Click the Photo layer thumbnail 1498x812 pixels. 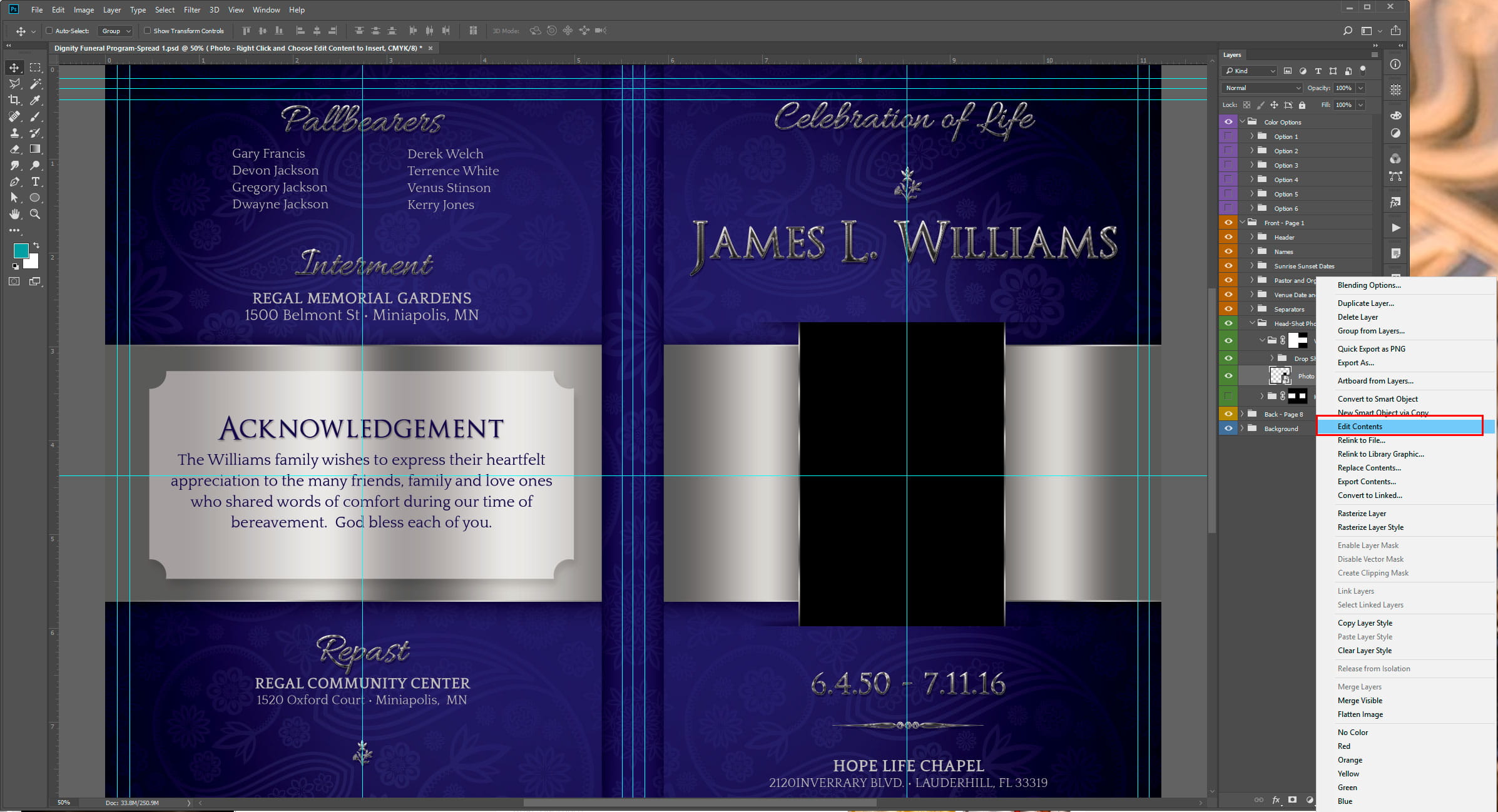(1279, 376)
